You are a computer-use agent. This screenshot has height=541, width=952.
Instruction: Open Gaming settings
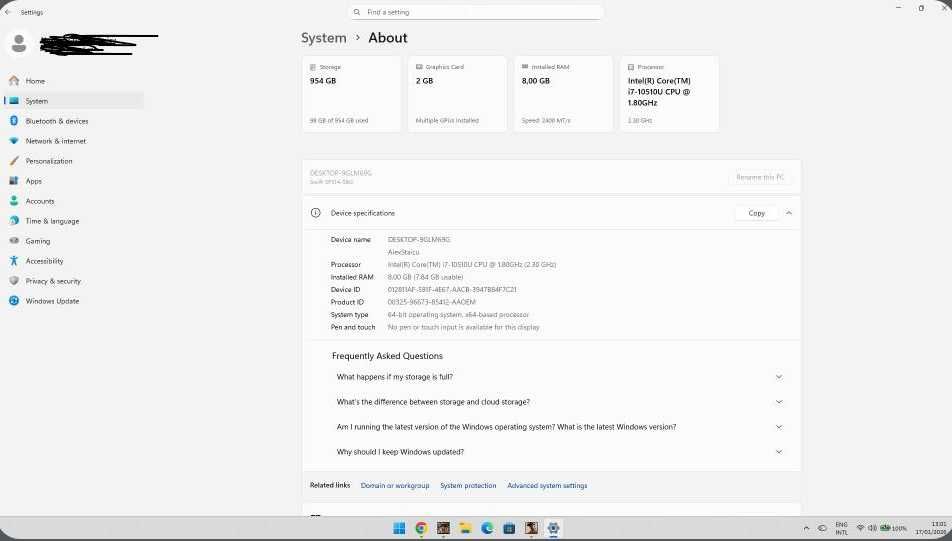pos(74,241)
